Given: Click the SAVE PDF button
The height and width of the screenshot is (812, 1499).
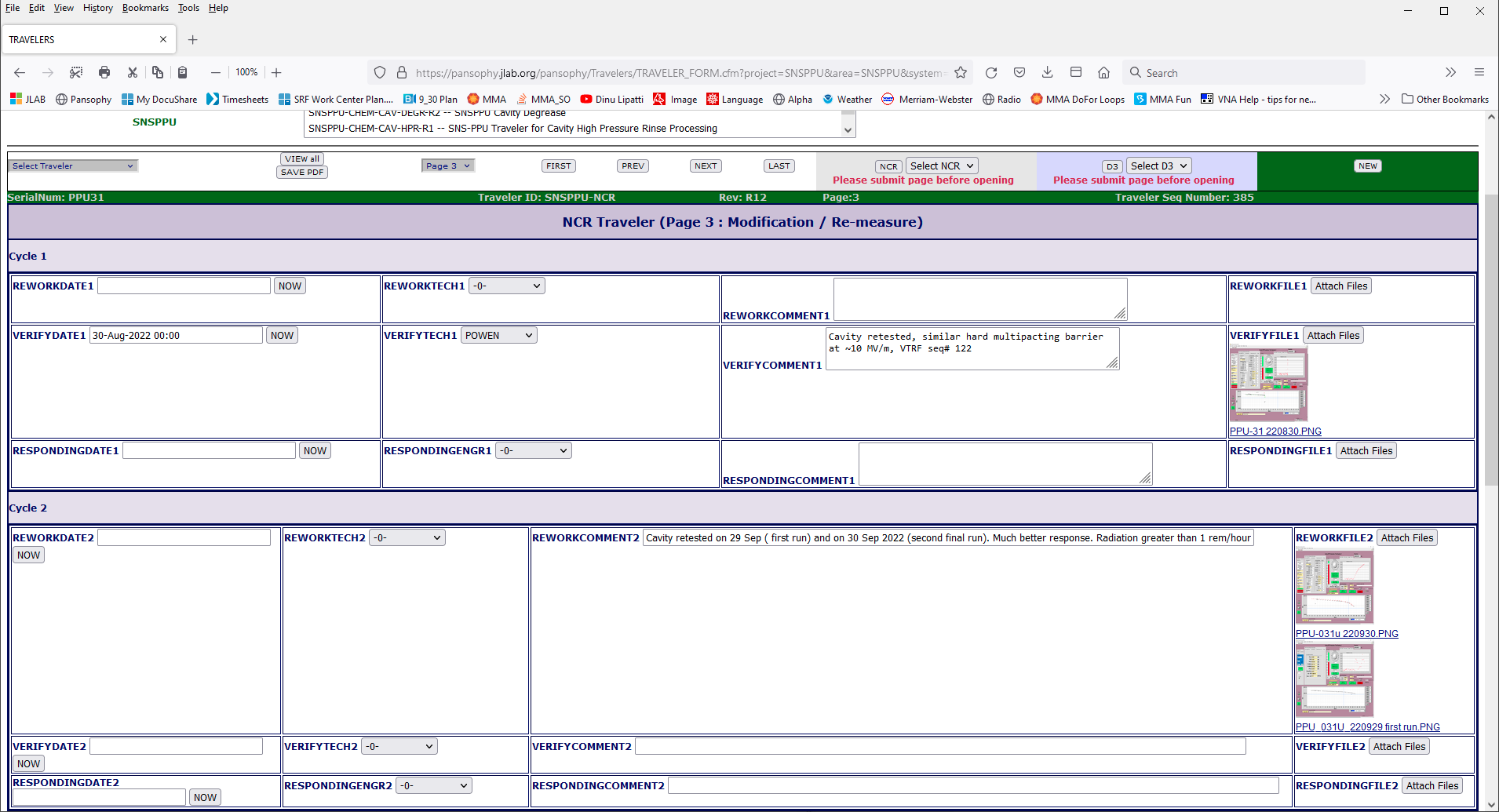Looking at the screenshot, I should (302, 172).
